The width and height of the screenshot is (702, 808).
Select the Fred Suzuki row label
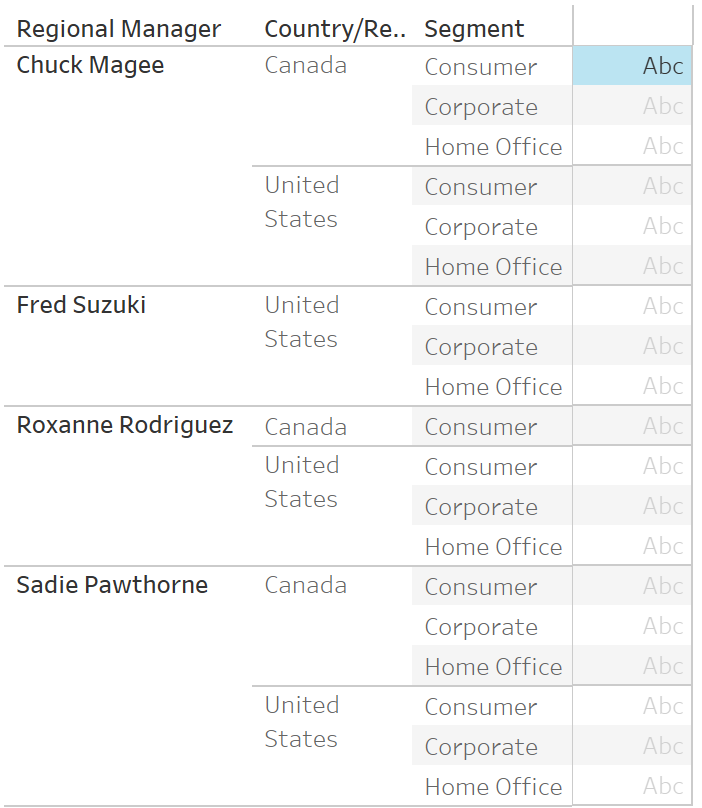click(81, 305)
